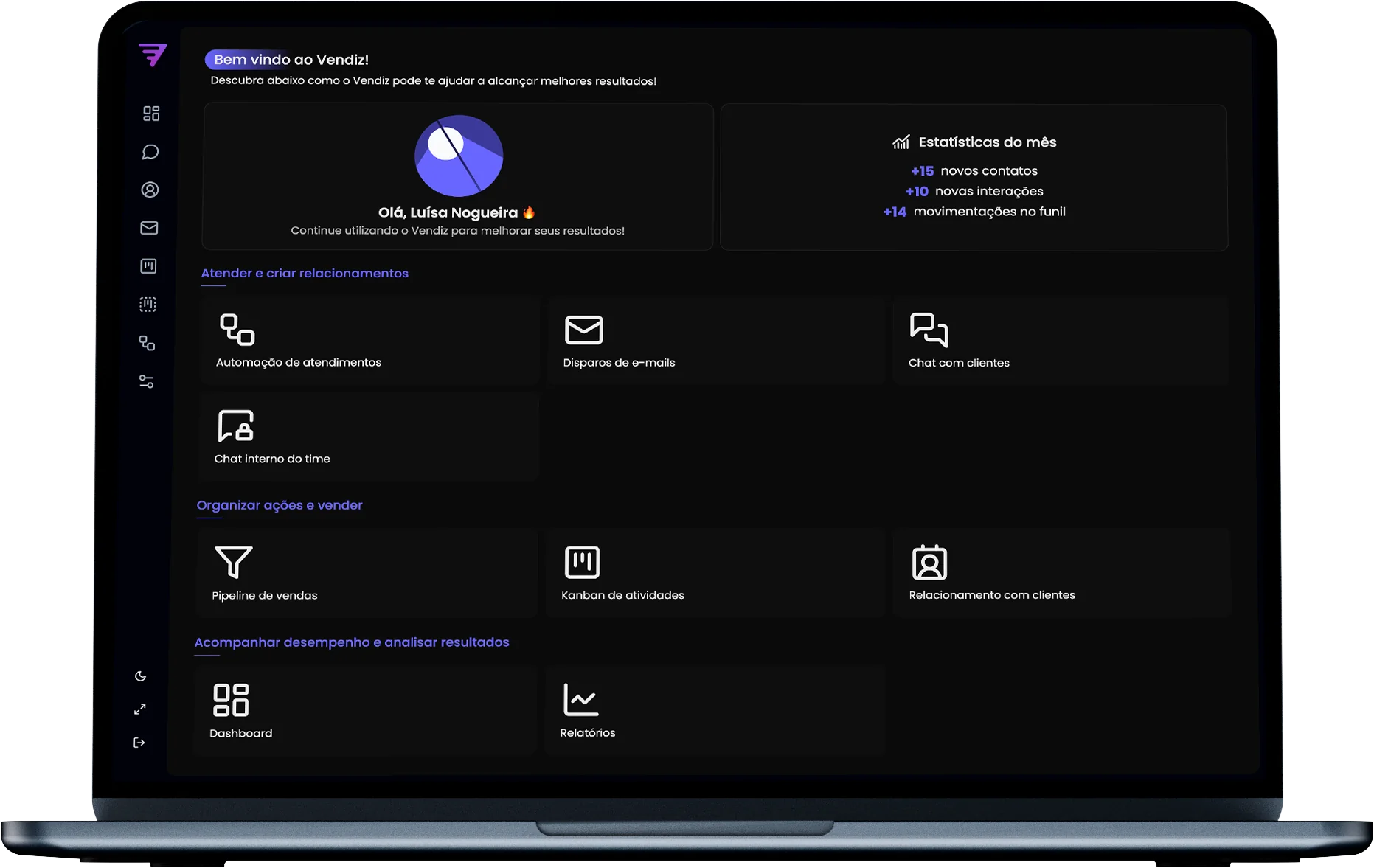Image resolution: width=1374 pixels, height=868 pixels.
Task: Click the +10 novas interações stat
Action: coord(974,191)
